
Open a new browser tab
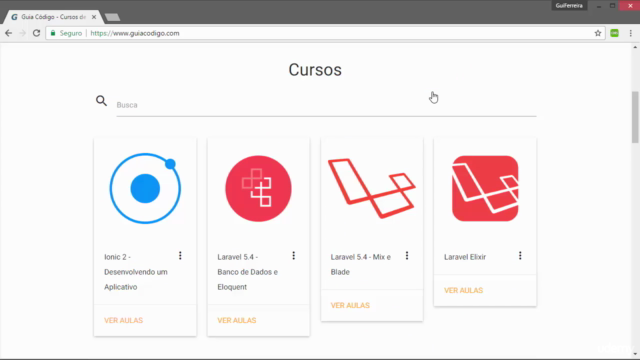(112, 17)
